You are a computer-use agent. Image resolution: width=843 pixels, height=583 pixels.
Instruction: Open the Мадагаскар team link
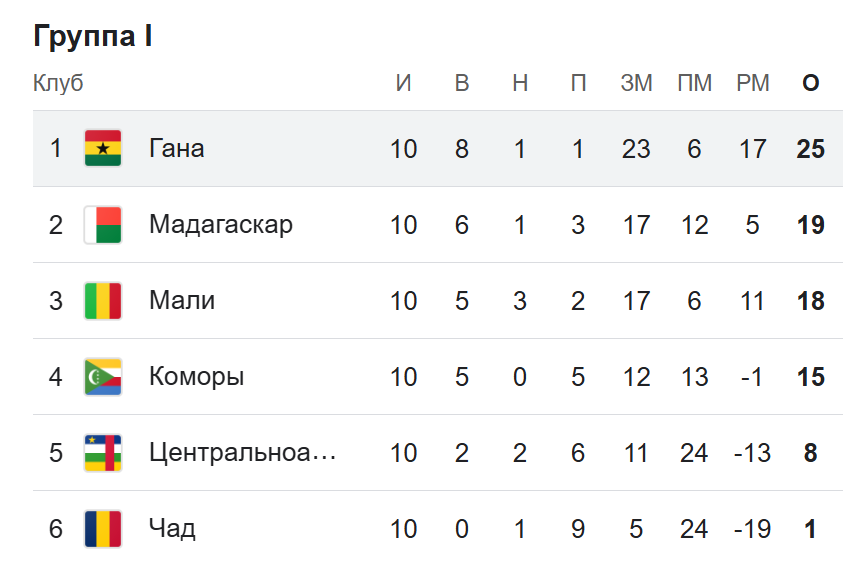(221, 225)
